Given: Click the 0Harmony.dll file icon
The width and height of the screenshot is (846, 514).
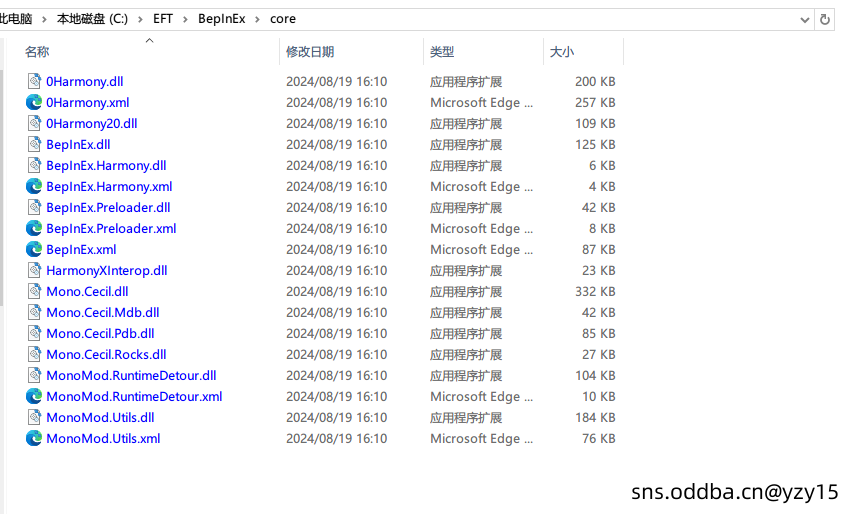Looking at the screenshot, I should 34,81.
